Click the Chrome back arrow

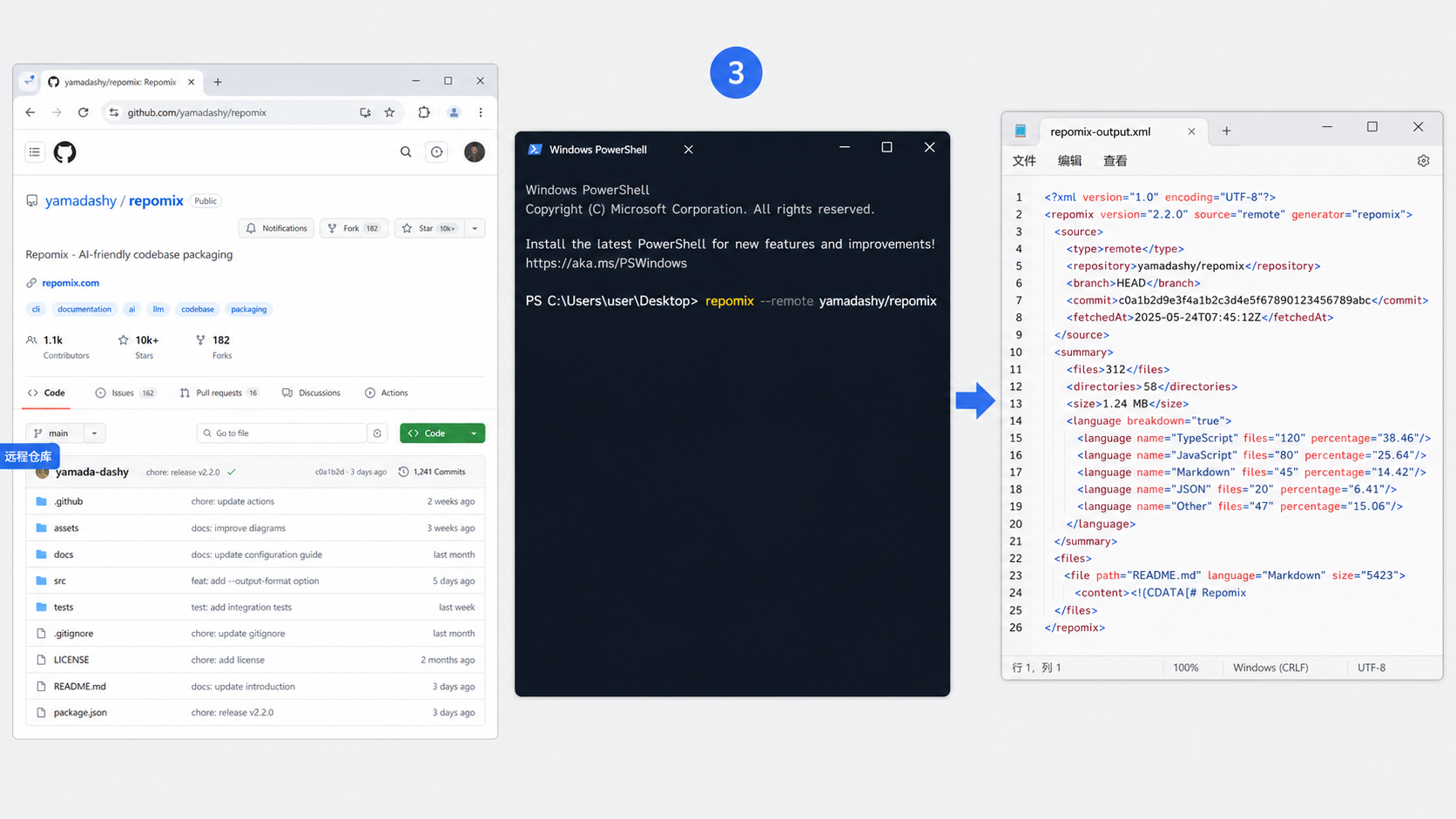point(30,112)
